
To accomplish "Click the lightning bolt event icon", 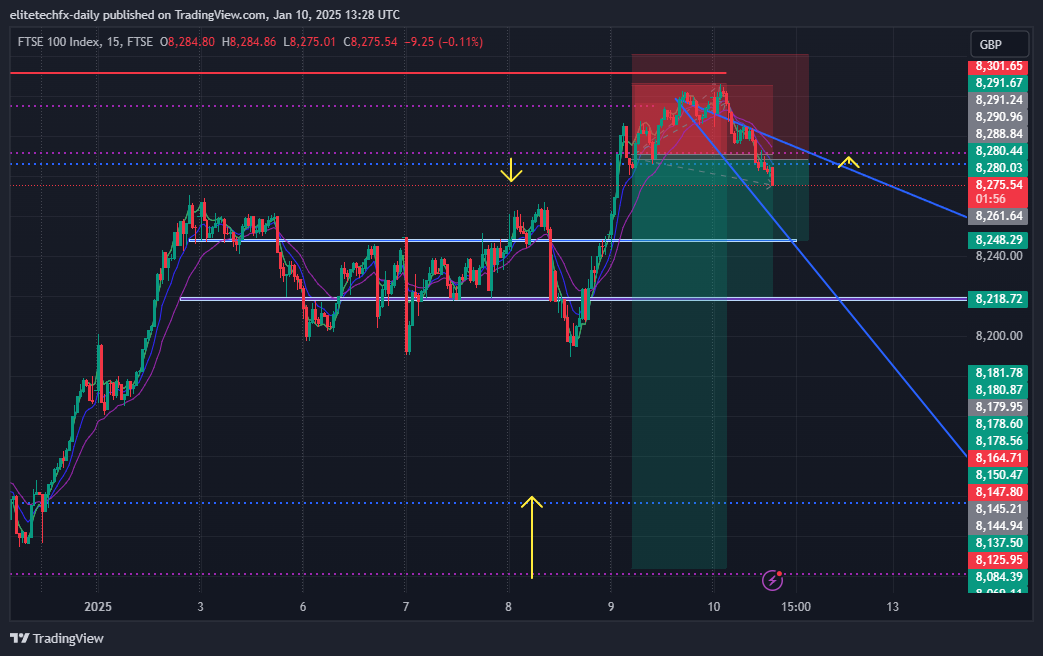I will pyautogui.click(x=772, y=580).
